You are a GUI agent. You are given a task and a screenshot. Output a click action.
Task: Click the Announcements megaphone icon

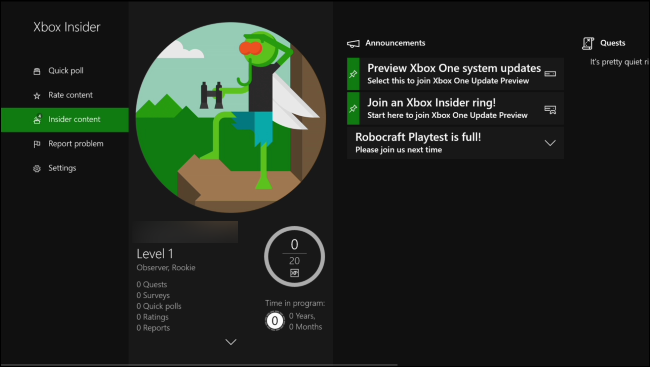(353, 43)
